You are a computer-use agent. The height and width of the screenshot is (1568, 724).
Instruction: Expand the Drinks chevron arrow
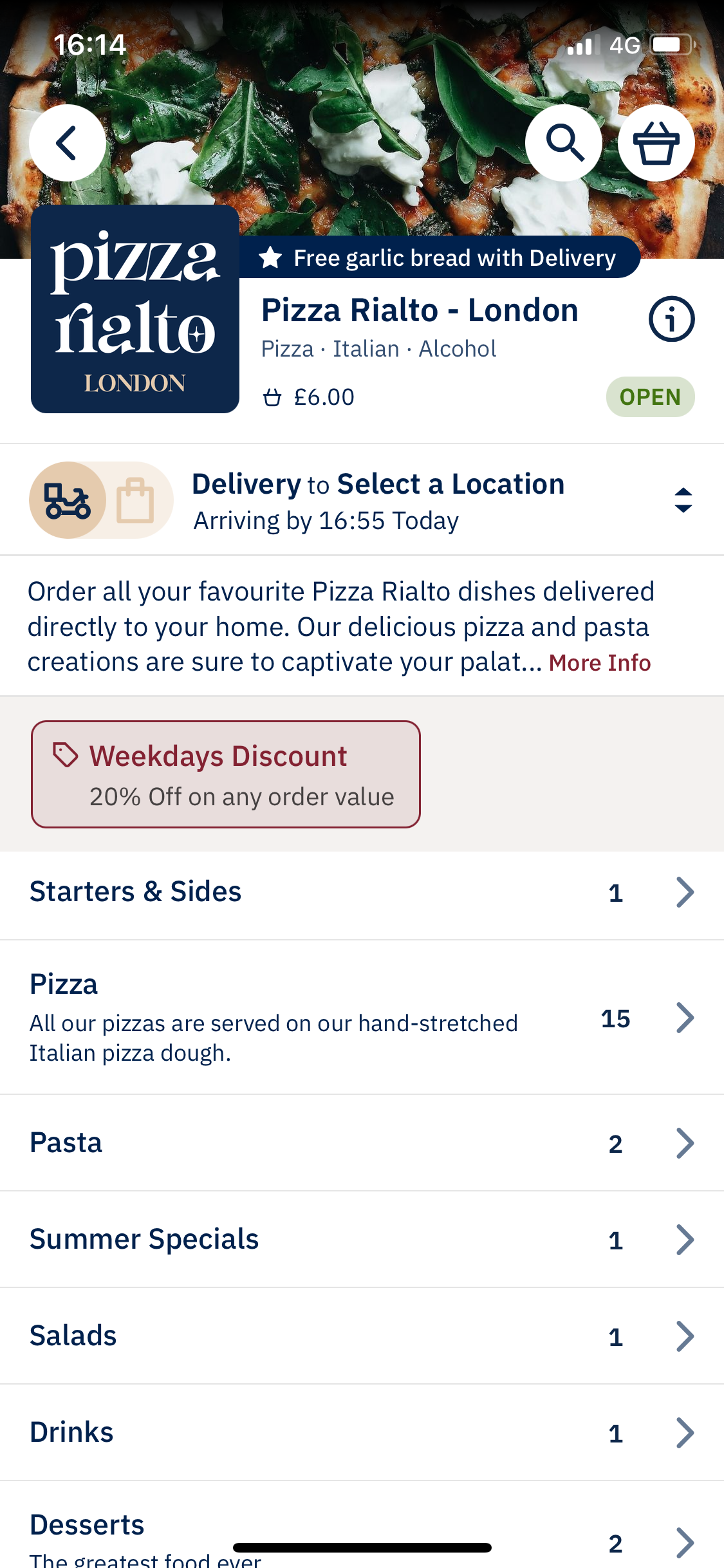[685, 1433]
